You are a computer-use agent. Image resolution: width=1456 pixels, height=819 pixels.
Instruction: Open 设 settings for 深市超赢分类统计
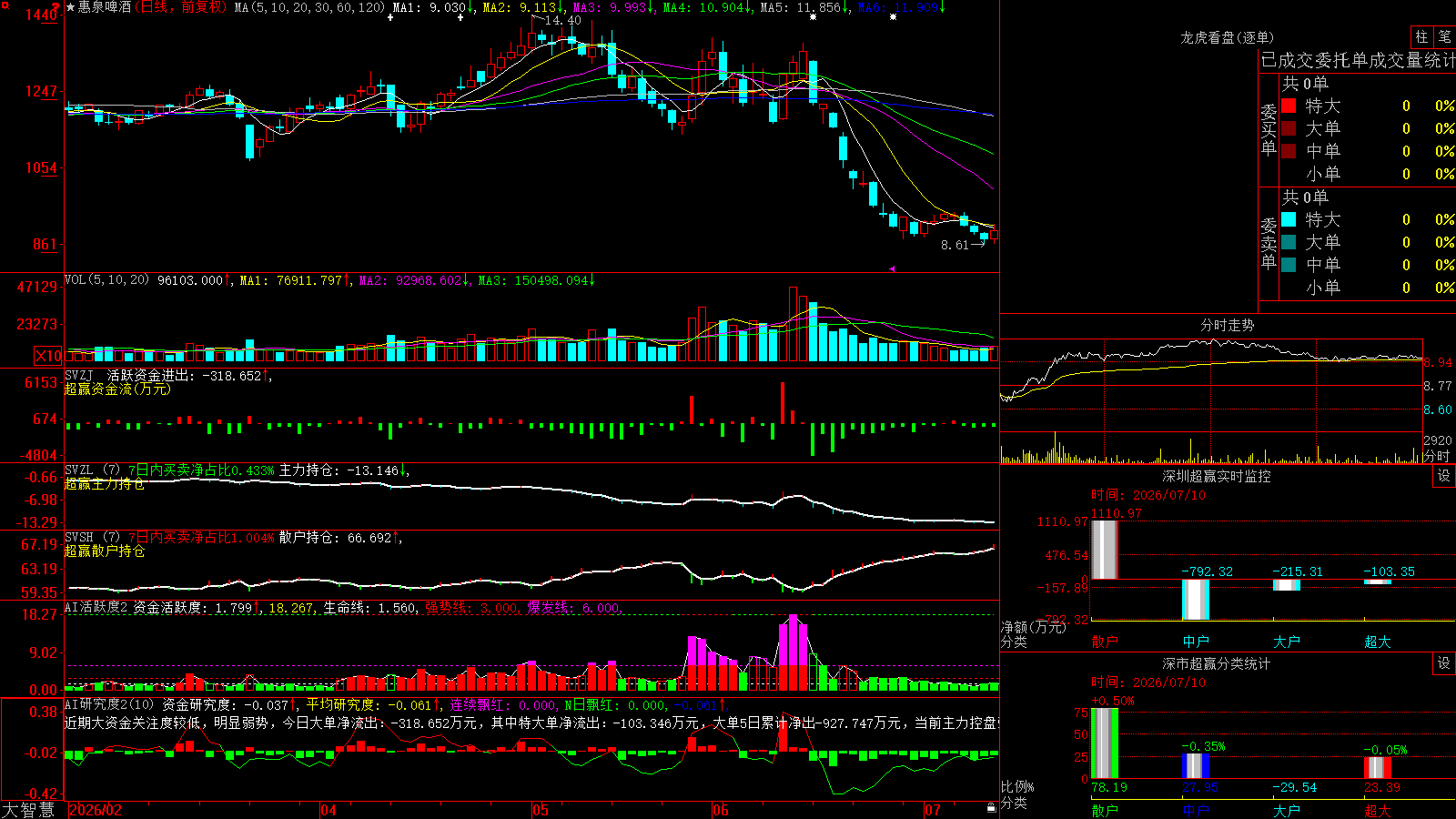pos(1444,663)
